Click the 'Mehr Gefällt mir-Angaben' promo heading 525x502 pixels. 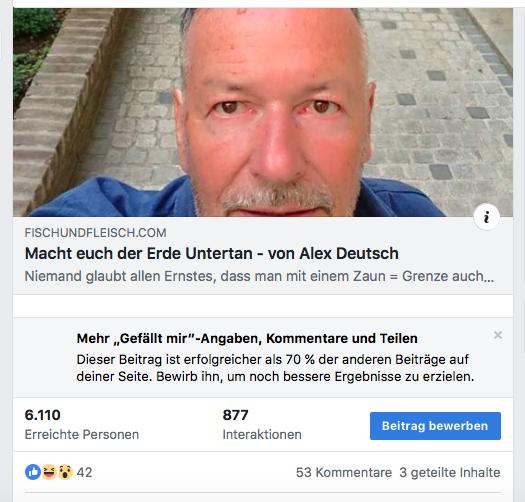click(247, 339)
